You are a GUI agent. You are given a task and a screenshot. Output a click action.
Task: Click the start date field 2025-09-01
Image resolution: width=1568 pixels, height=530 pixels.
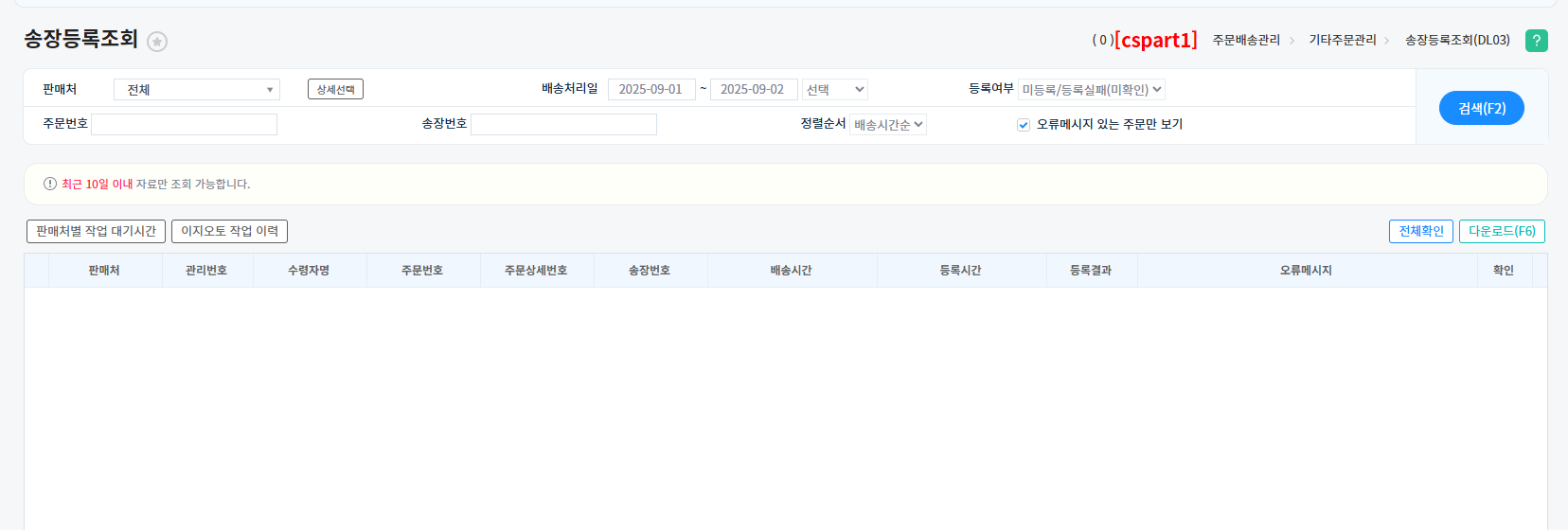click(650, 90)
